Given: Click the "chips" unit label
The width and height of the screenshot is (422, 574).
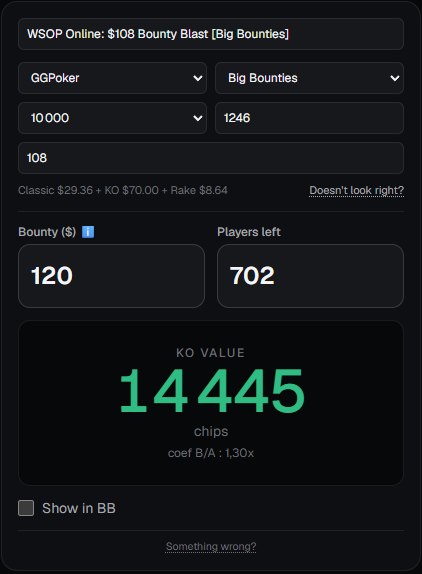Looking at the screenshot, I should pyautogui.click(x=211, y=432).
